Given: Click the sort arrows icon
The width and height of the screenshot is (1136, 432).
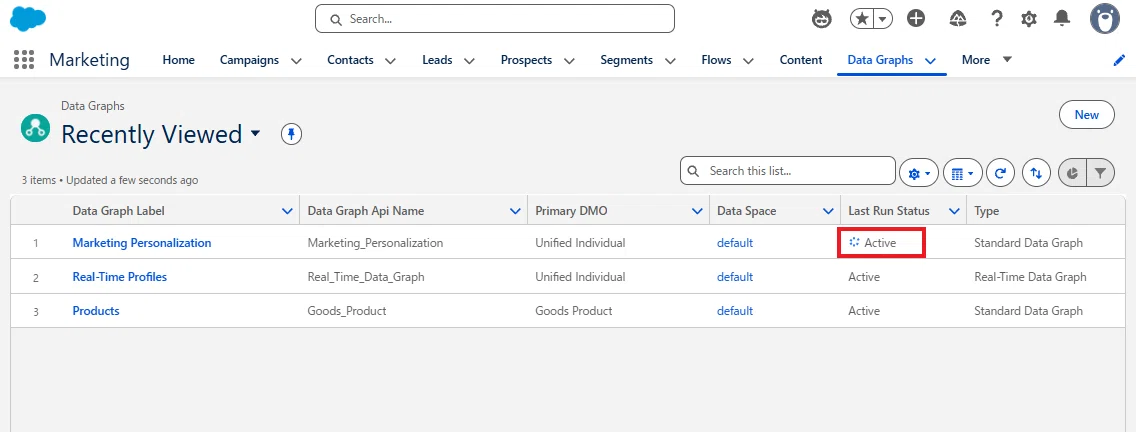Looking at the screenshot, I should [1036, 173].
